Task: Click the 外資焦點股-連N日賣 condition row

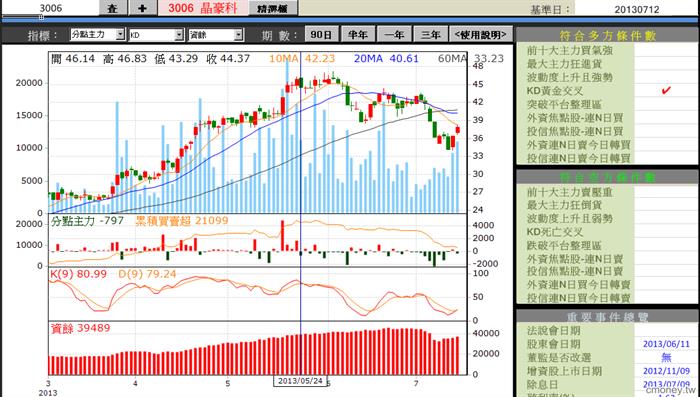Action: click(x=608, y=258)
